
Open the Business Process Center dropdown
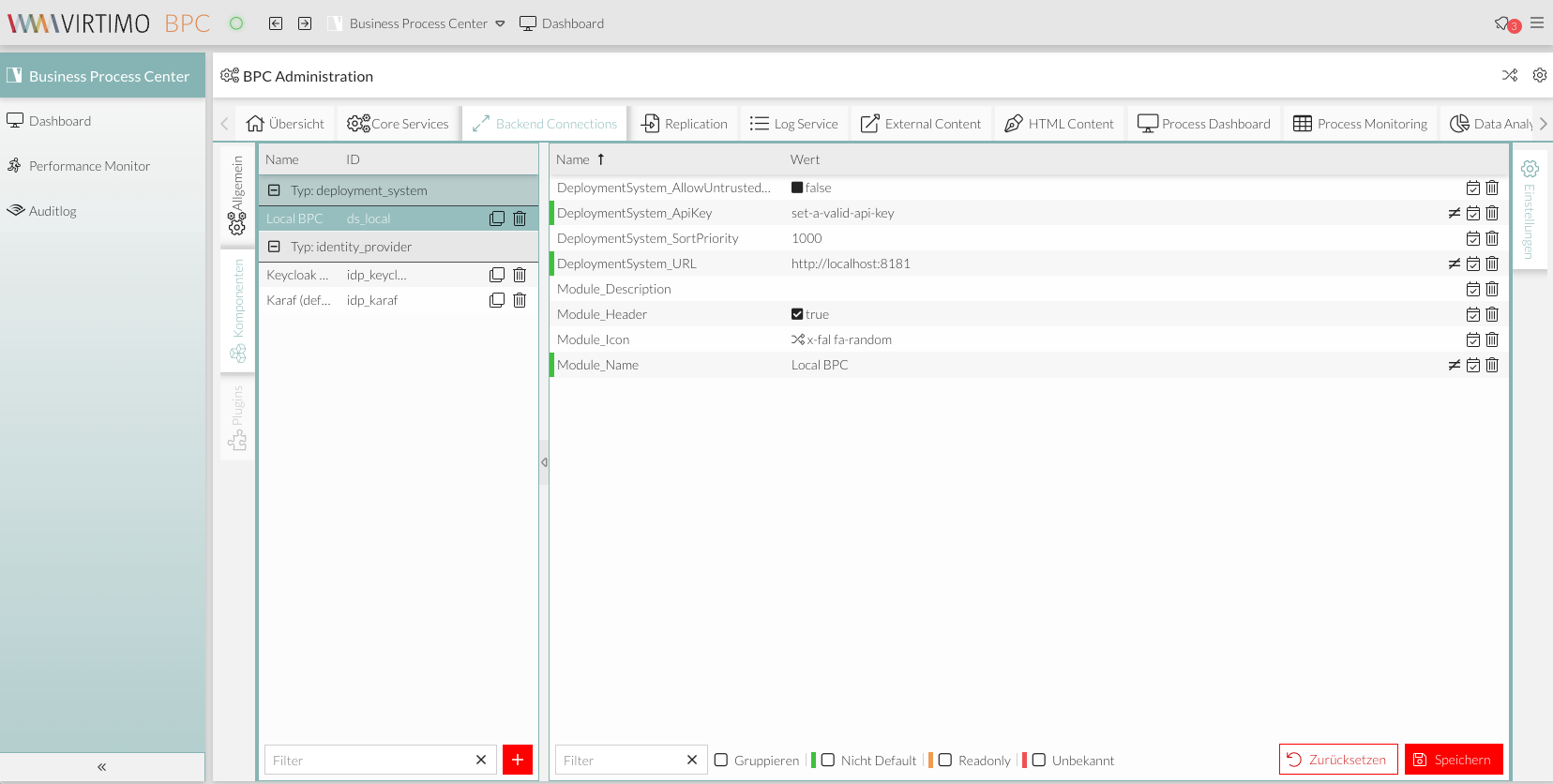click(x=500, y=23)
